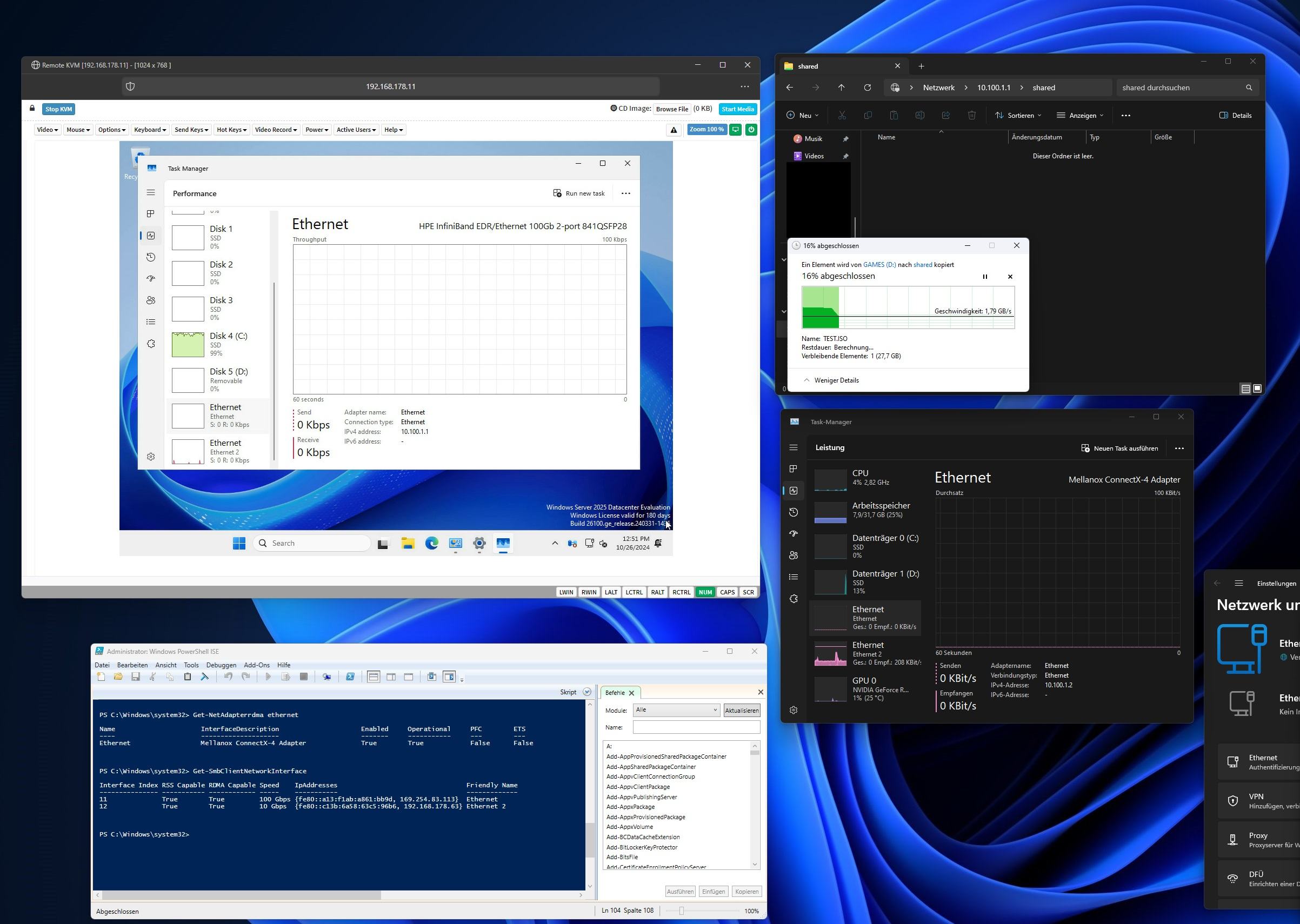Open Video dropdown in Remote KVM
This screenshot has height=924, width=1300.
[x=47, y=130]
